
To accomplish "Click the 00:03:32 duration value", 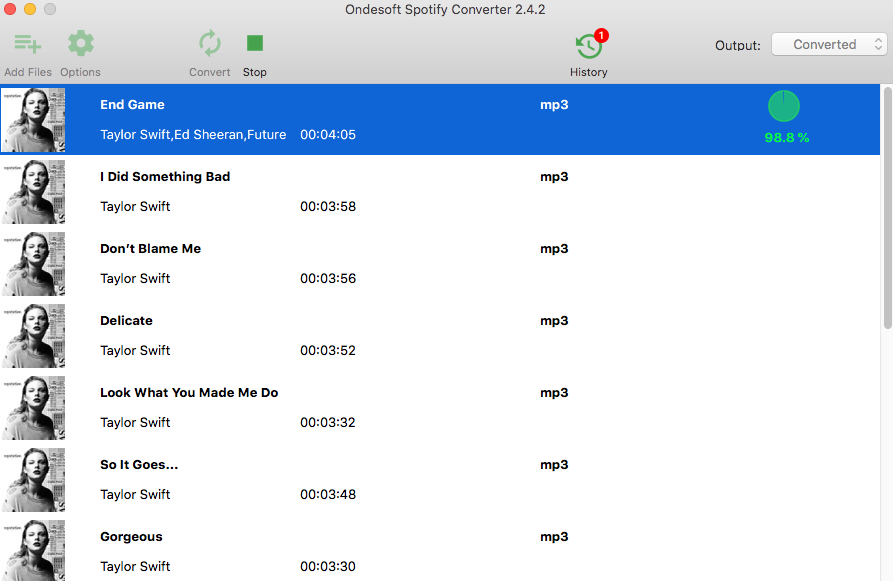I will pyautogui.click(x=328, y=423).
